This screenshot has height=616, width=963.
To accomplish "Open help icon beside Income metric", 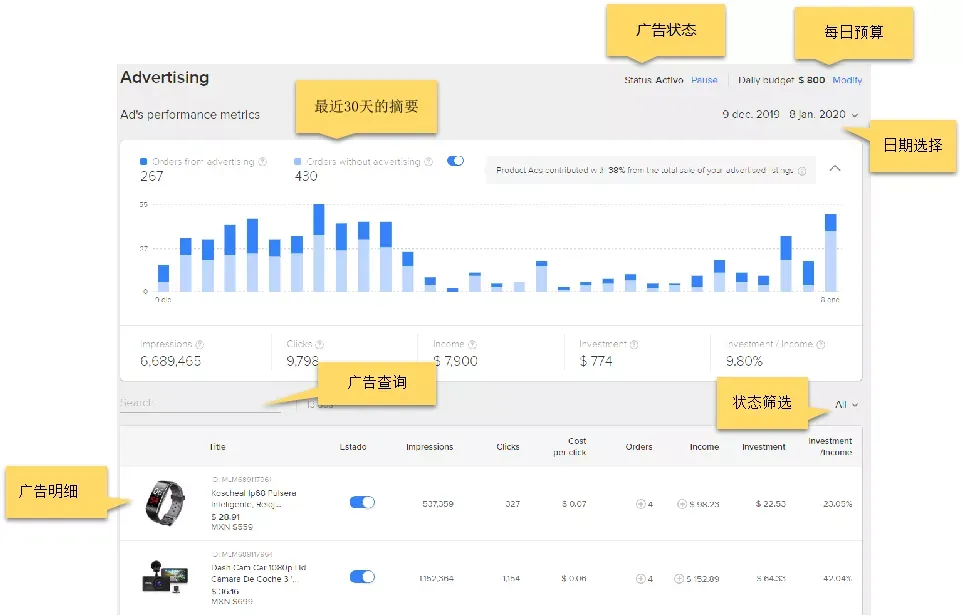I will coord(472,345).
